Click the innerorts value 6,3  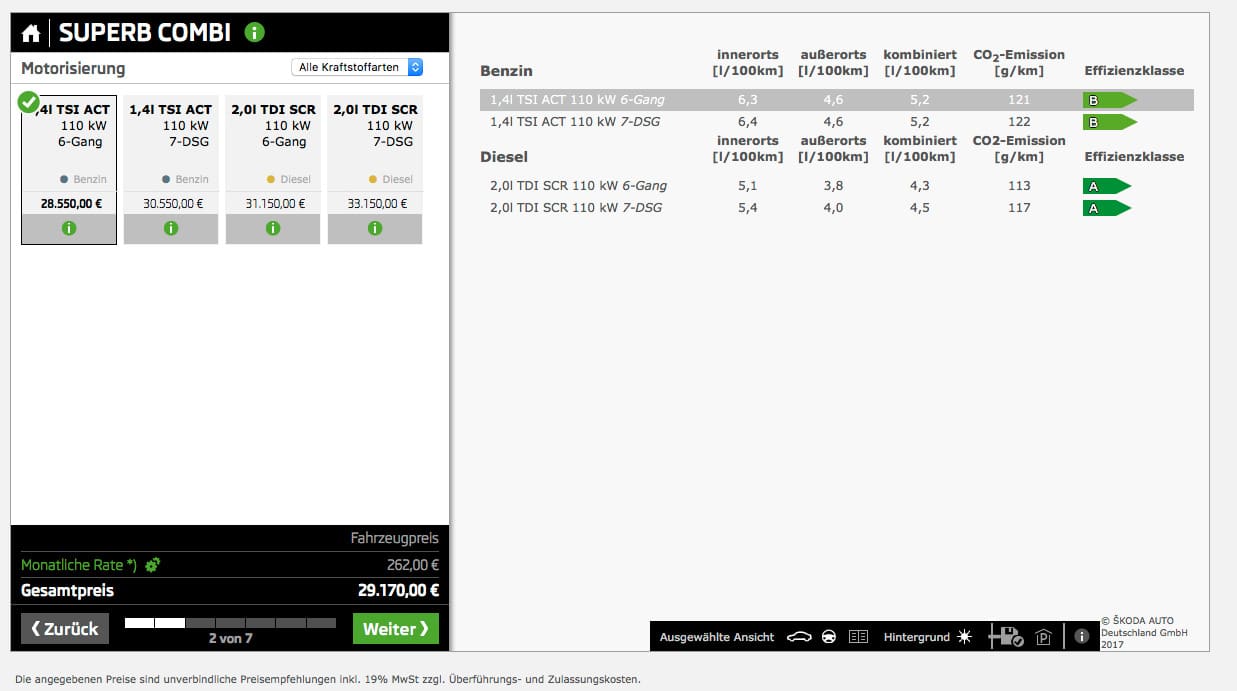point(747,100)
